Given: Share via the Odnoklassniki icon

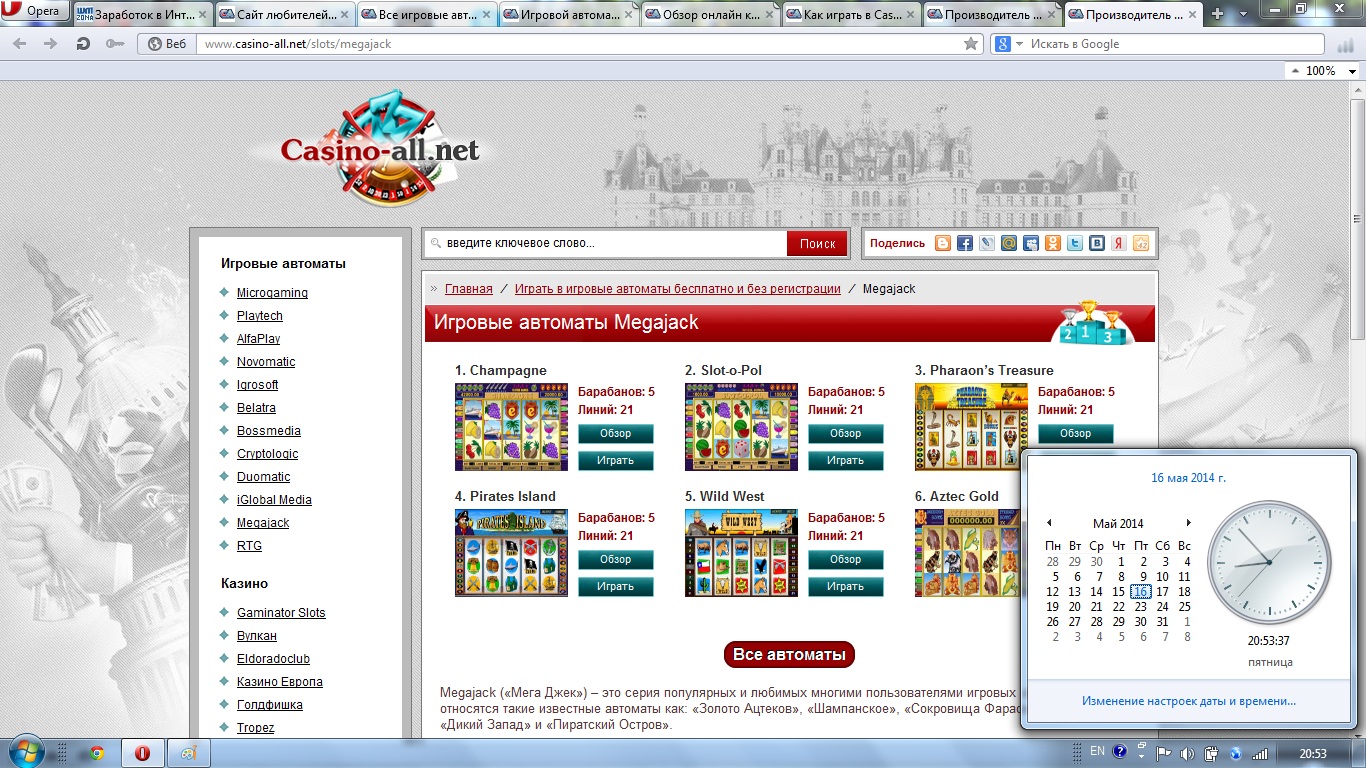Looking at the screenshot, I should 1053,243.
